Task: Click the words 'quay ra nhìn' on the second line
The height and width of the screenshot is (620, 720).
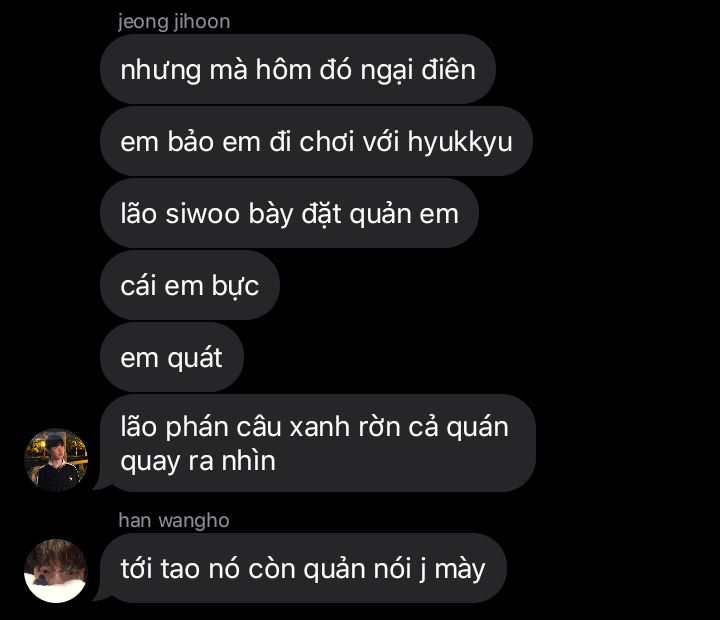Action: tap(198, 461)
